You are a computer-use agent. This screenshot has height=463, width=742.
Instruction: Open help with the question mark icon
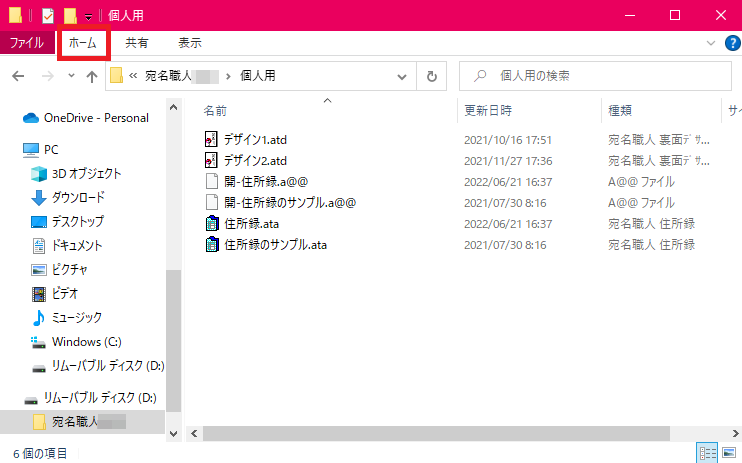coord(730,43)
